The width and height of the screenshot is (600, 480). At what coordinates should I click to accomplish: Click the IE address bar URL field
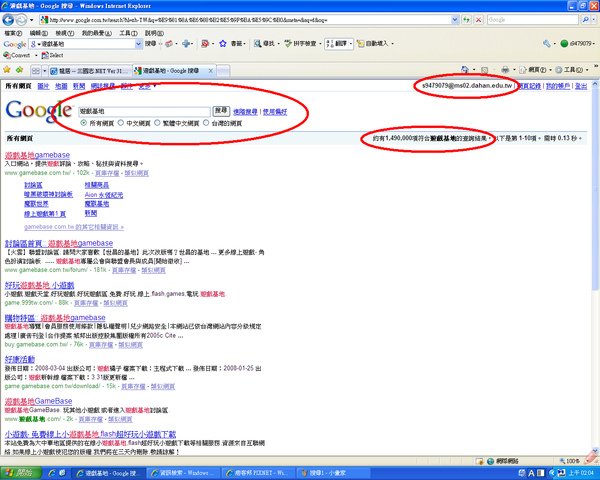[x=245, y=20]
